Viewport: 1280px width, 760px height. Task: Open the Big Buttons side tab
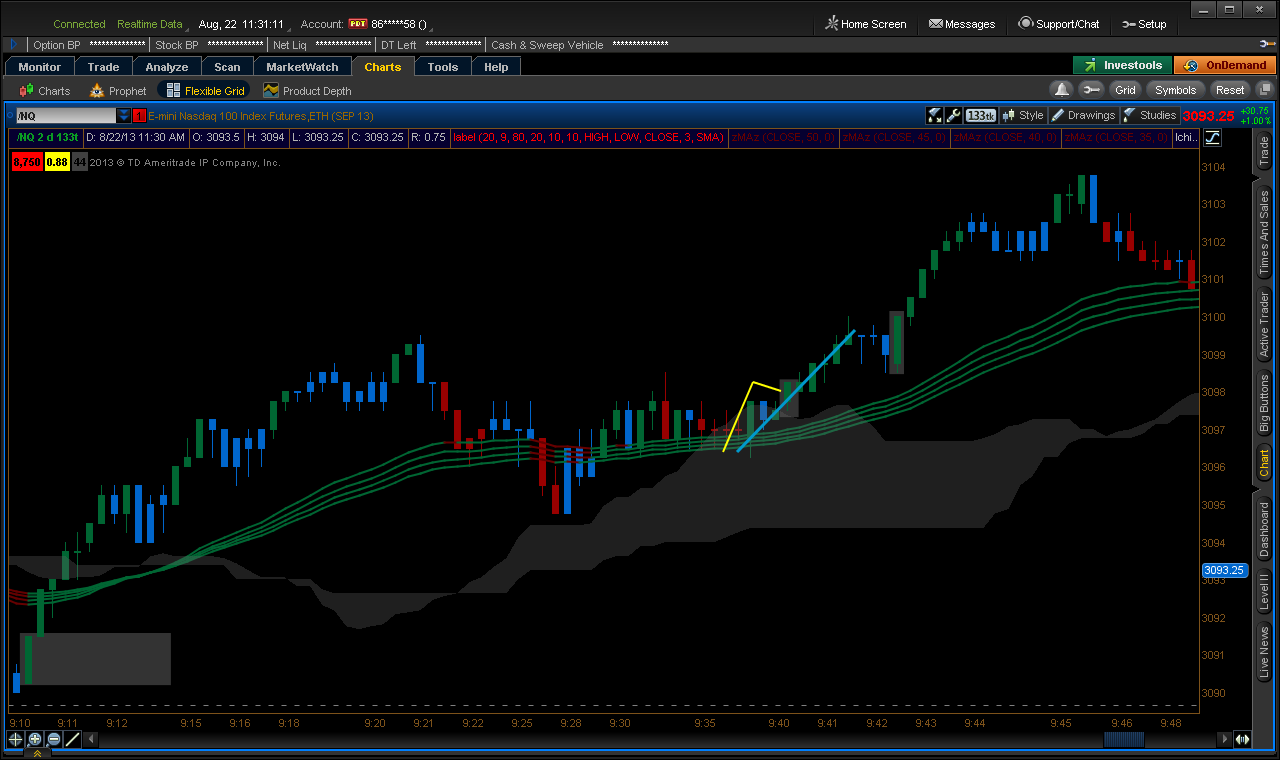point(1264,403)
